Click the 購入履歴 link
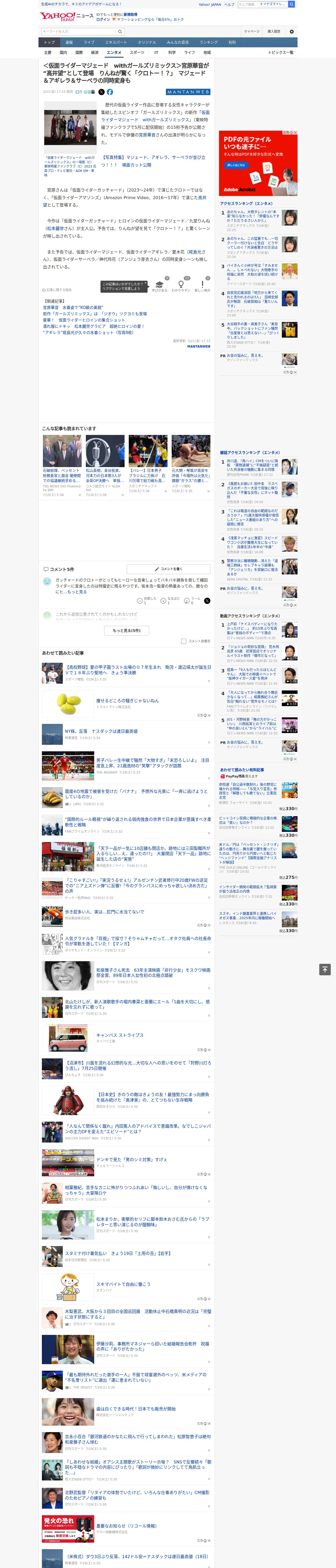The height and width of the screenshot is (1568, 336). (274, 32)
